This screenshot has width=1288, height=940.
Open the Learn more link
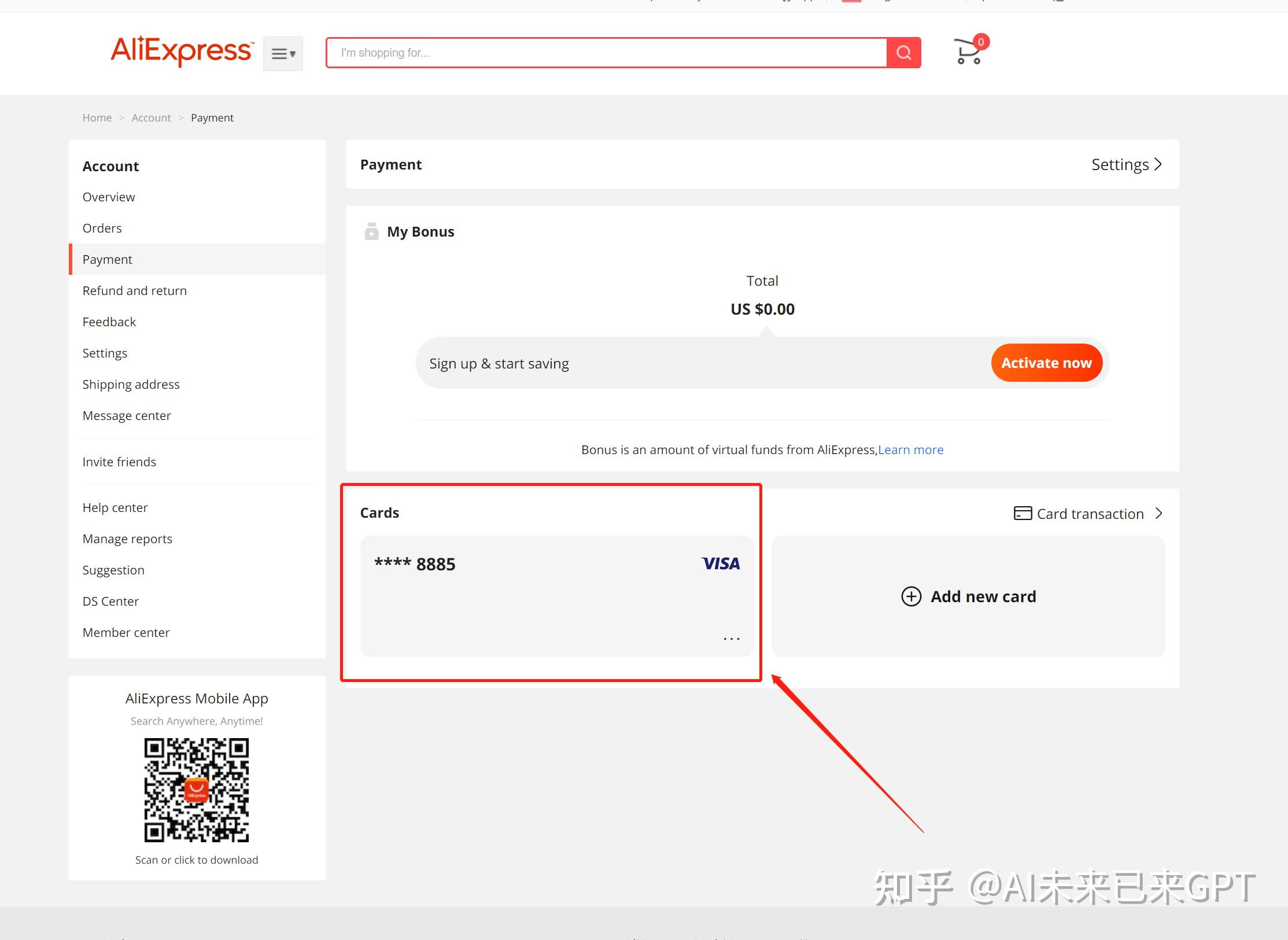pyautogui.click(x=910, y=449)
